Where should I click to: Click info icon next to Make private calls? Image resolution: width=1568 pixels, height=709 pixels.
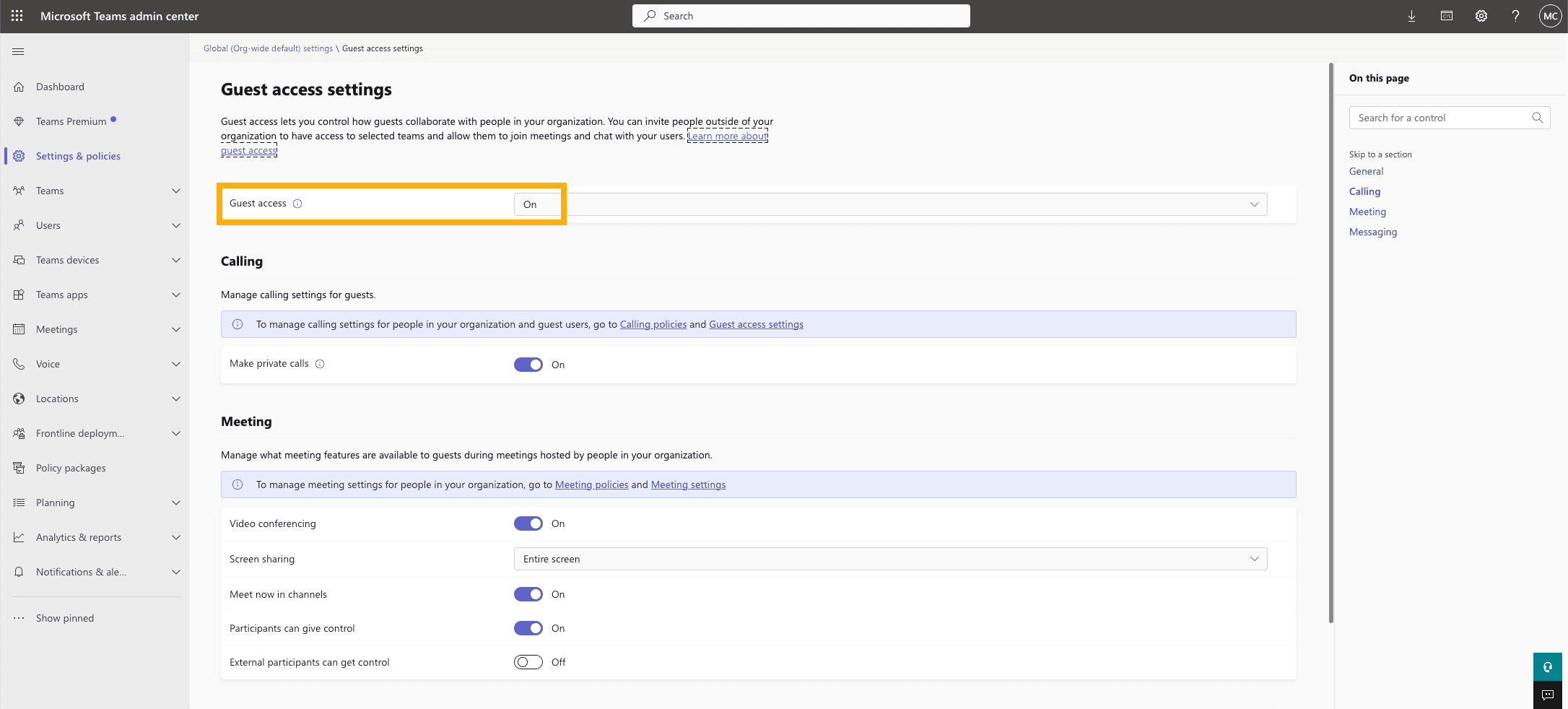coord(320,364)
